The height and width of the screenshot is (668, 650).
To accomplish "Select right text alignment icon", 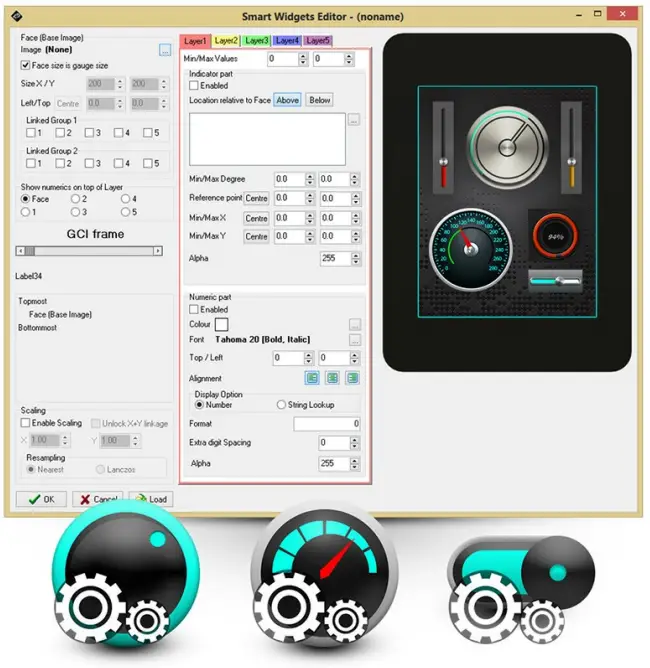I will (353, 378).
